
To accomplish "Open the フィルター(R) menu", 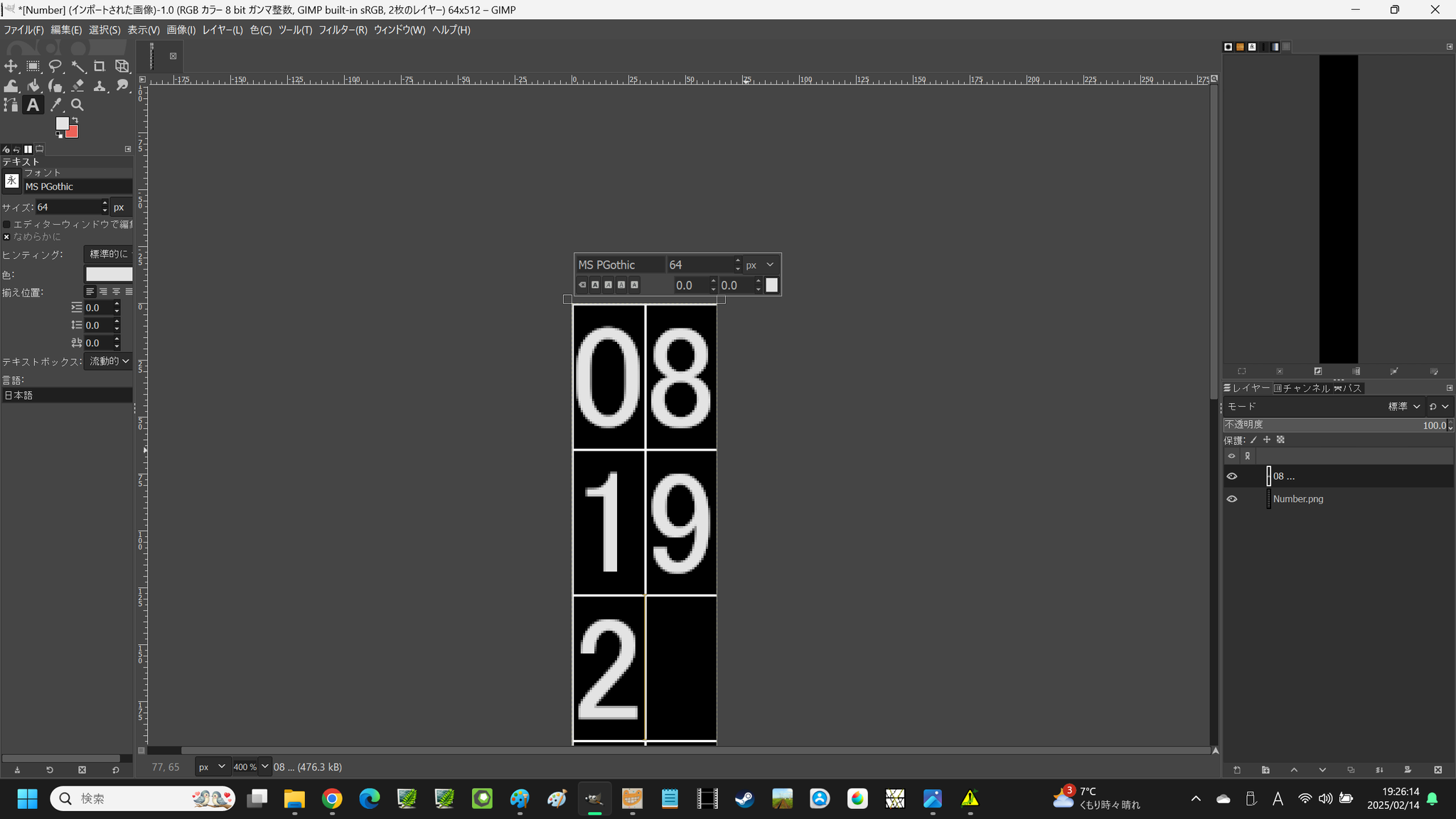I will (x=343, y=30).
